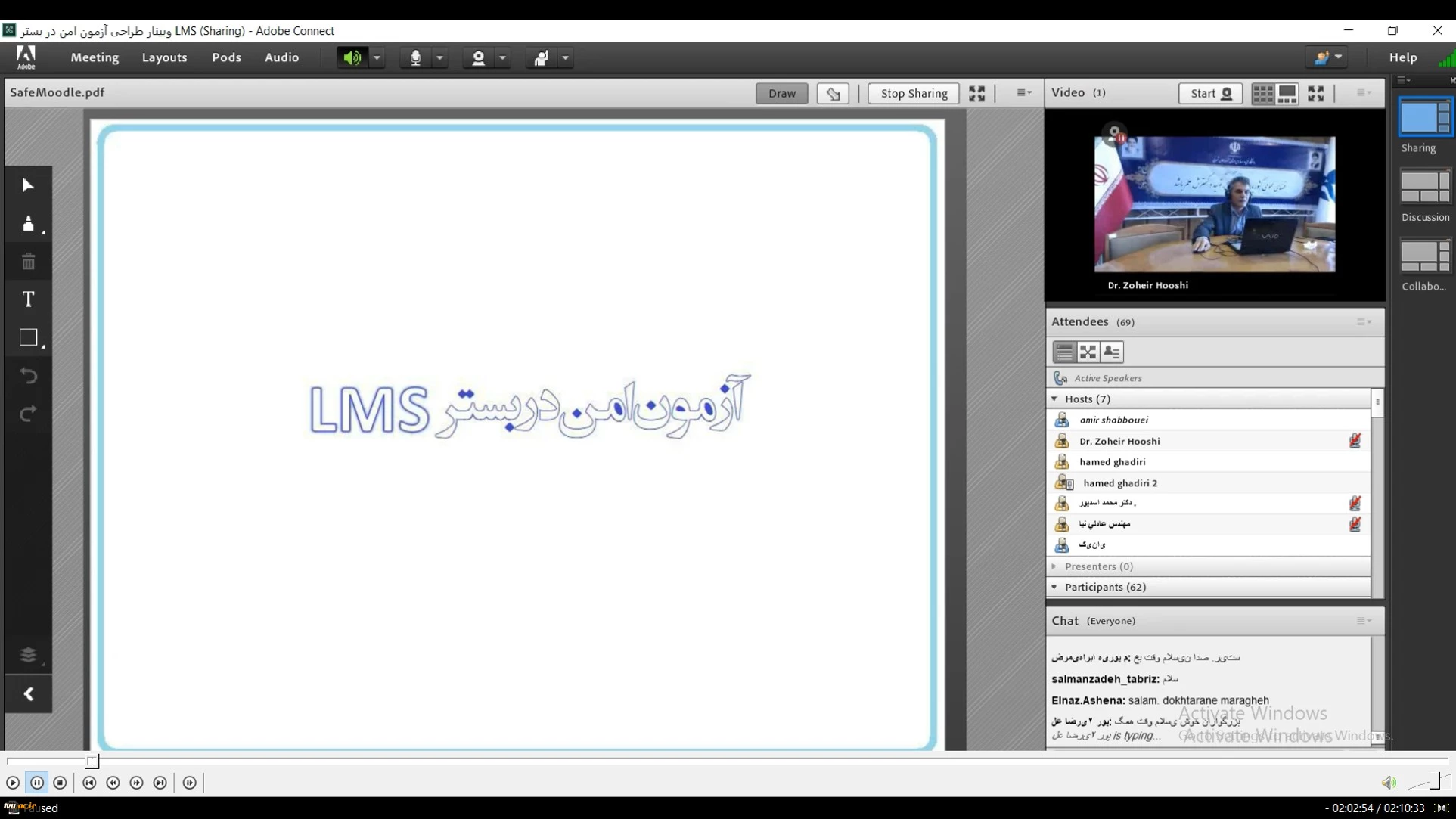1456x819 pixels.
Task: Open the raise hand status dropdown arrow
Action: tap(565, 57)
